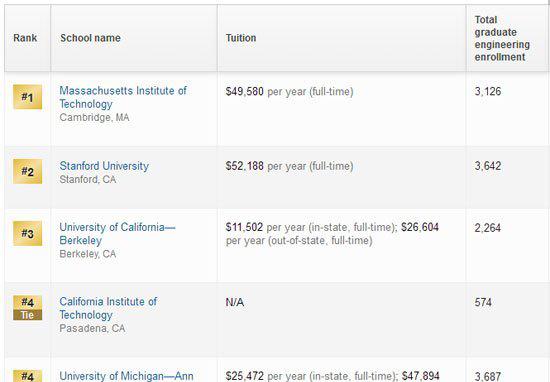The image size is (550, 382).
Task: Open Massachusetts Institute of Technology link
Action: (123, 97)
